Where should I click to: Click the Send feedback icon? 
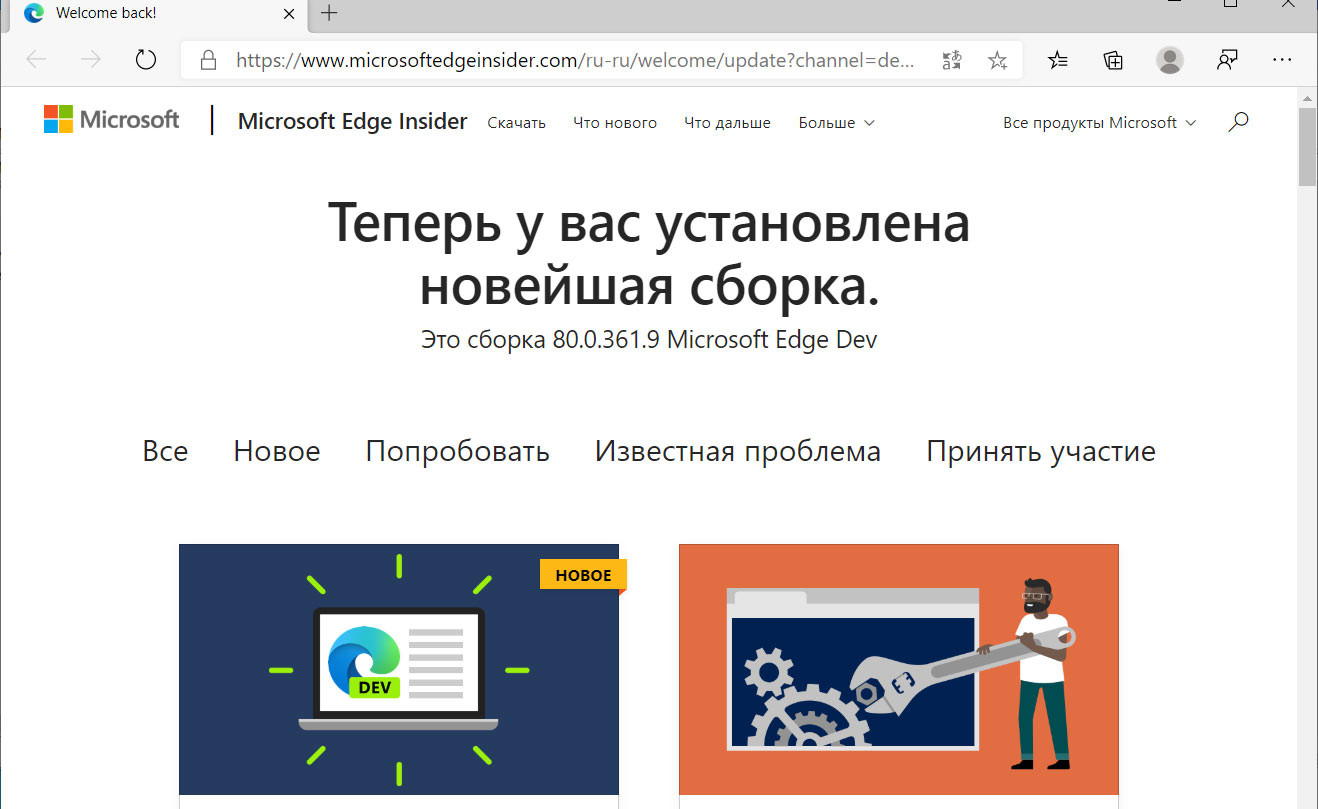coord(1227,61)
